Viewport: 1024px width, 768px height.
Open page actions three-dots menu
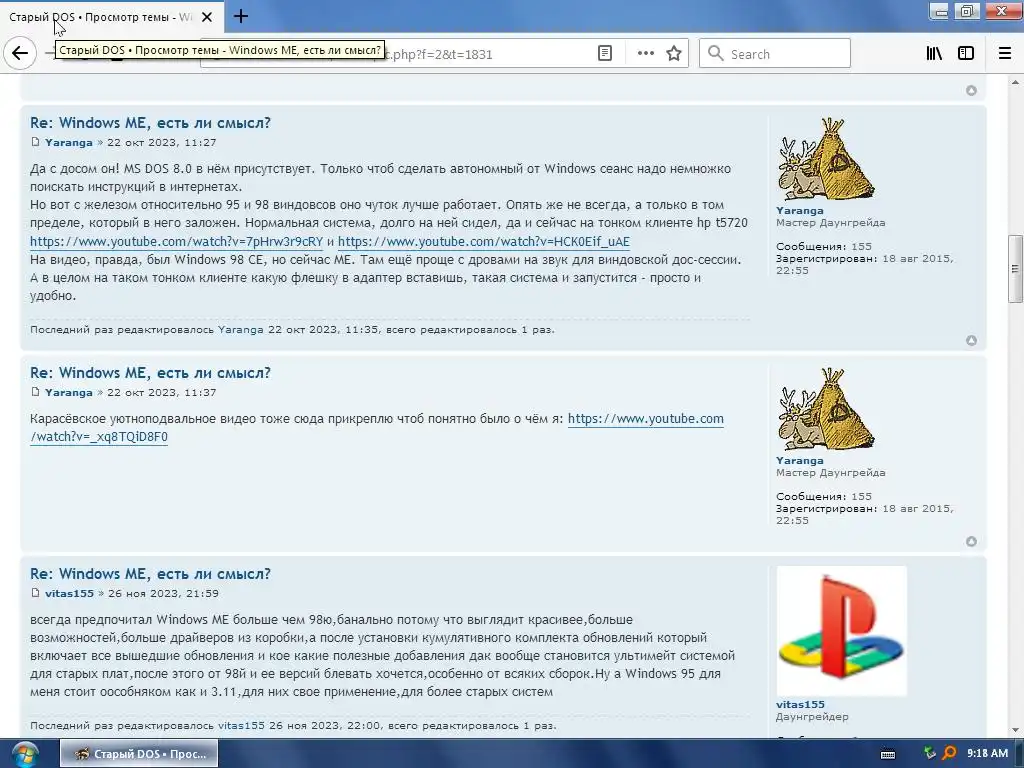(x=645, y=54)
